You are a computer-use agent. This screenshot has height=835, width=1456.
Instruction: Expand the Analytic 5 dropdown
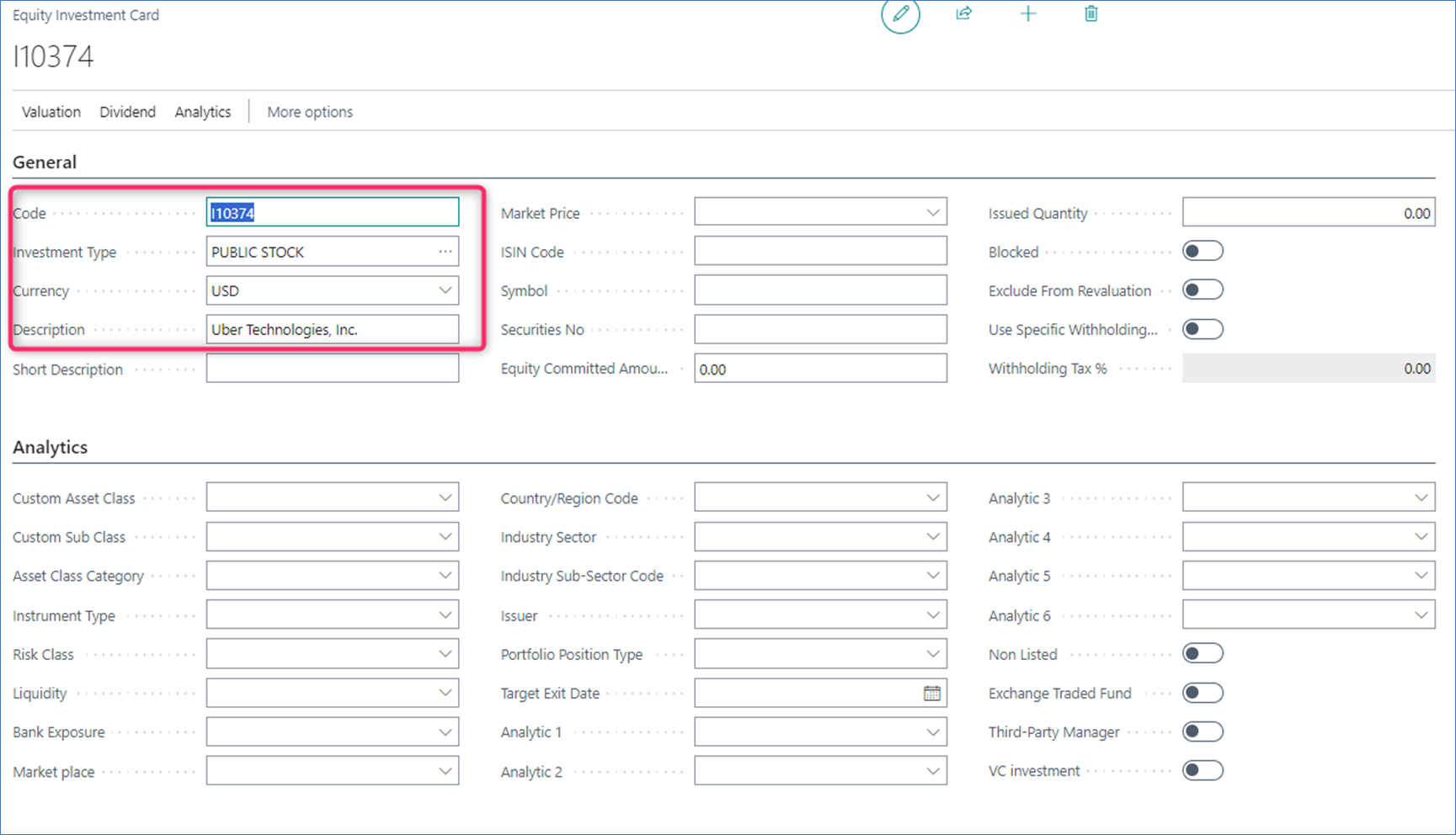click(1421, 576)
